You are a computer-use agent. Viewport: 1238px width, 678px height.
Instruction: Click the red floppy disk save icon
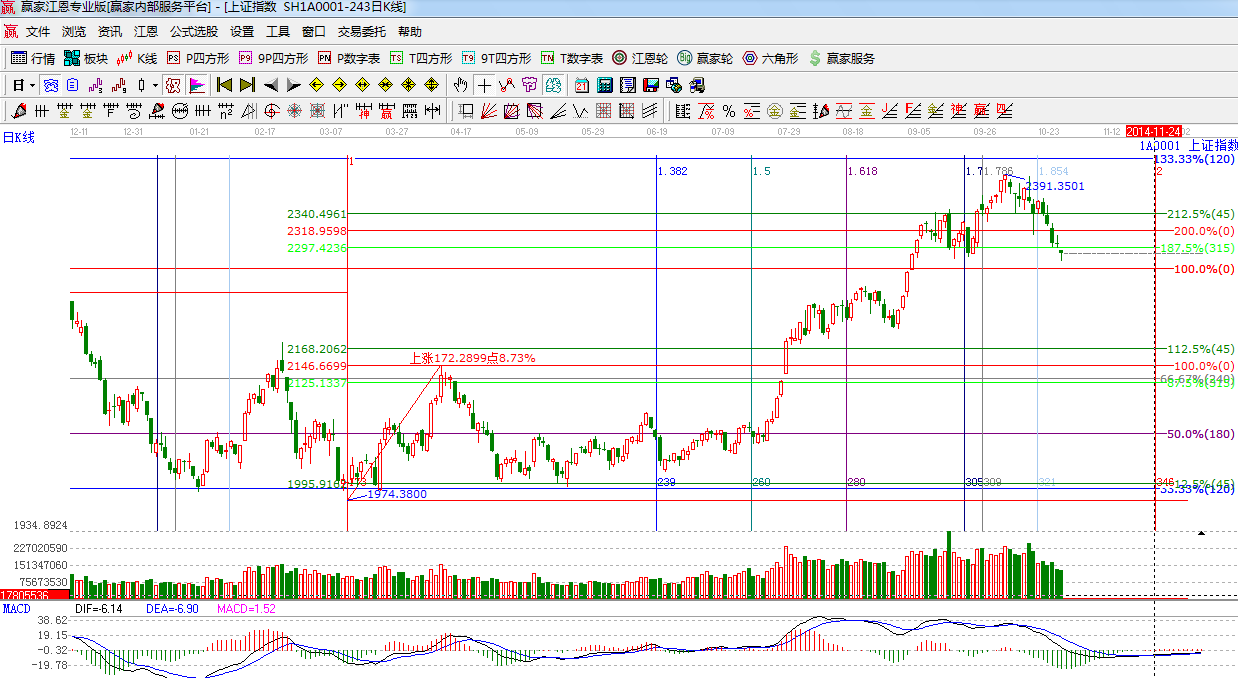(x=651, y=85)
